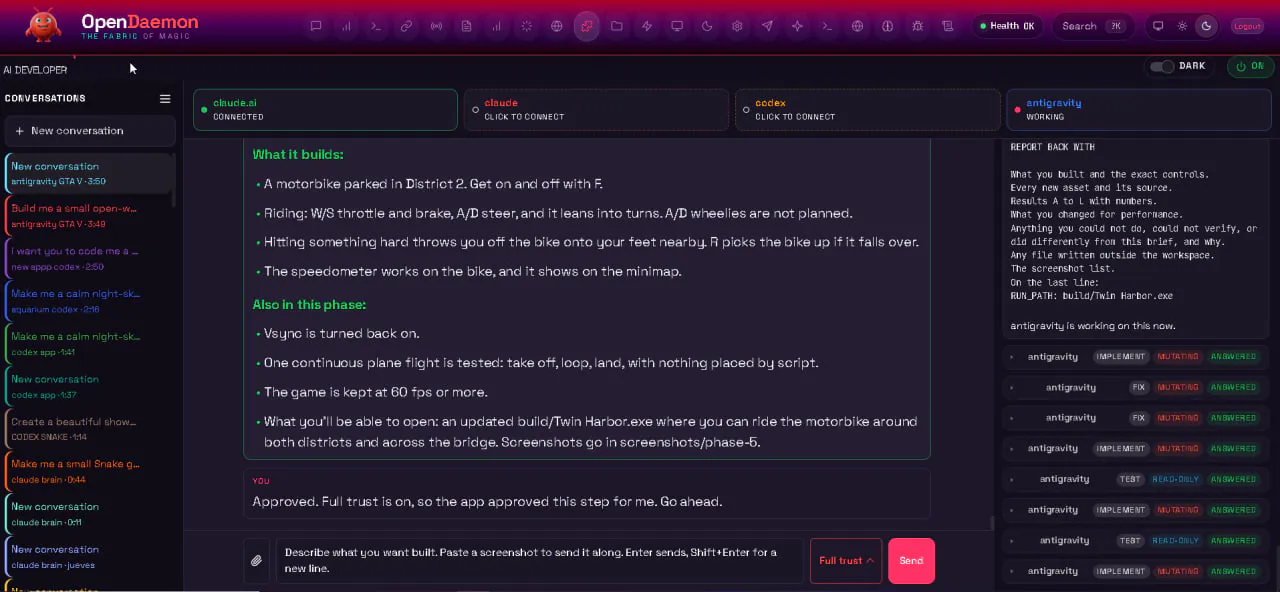This screenshot has width=1280, height=592.
Task: Expand the second antigravity FIX entry
Action: [1137, 418]
